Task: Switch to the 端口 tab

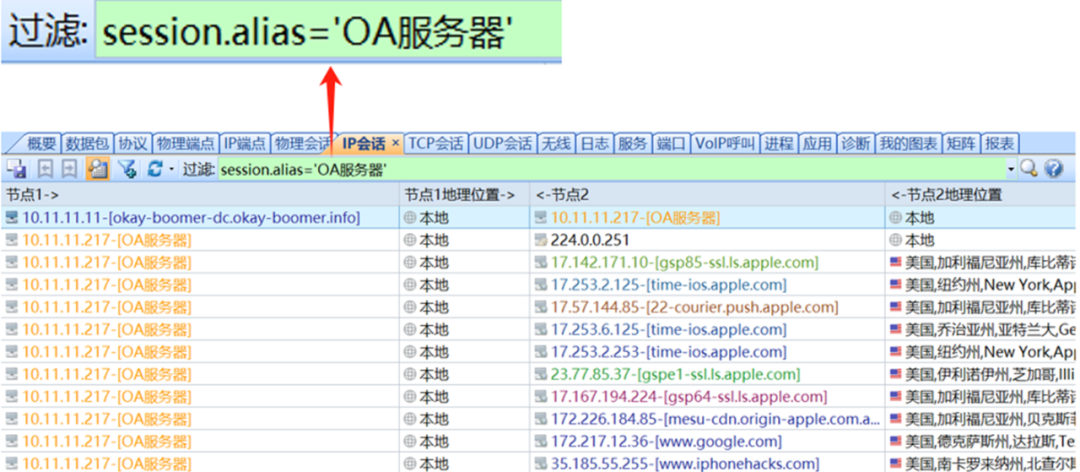Action: 671,143
